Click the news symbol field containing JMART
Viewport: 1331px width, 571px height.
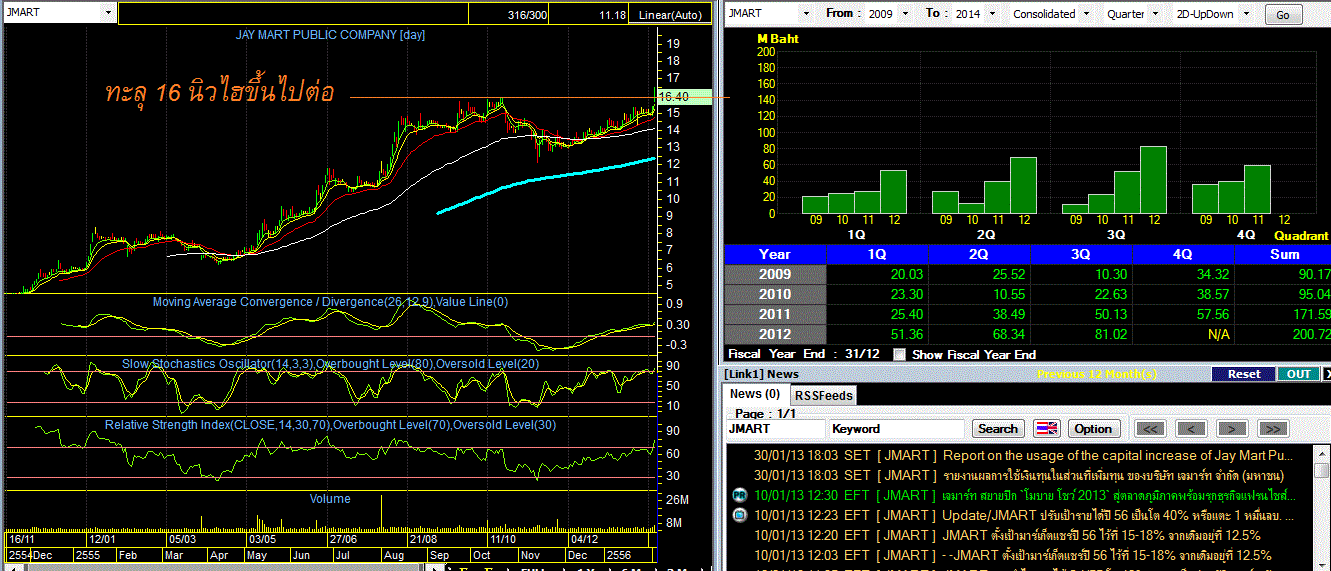[x=776, y=429]
